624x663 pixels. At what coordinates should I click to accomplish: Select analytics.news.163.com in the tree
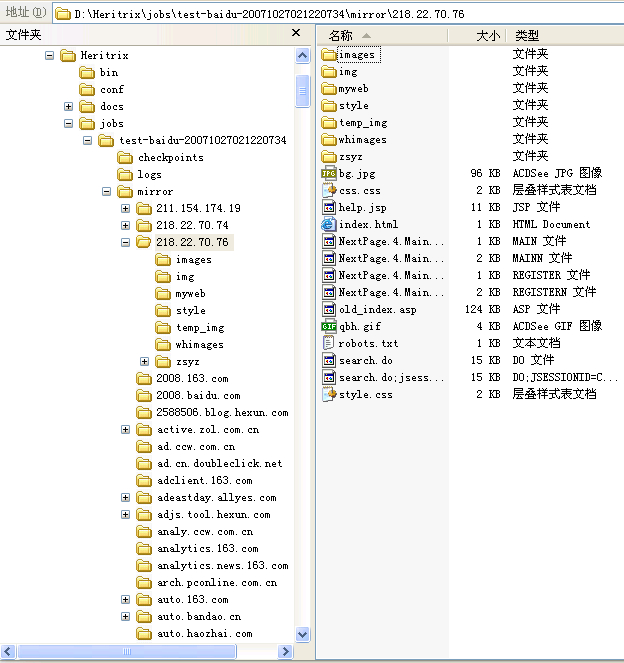(x=222, y=565)
